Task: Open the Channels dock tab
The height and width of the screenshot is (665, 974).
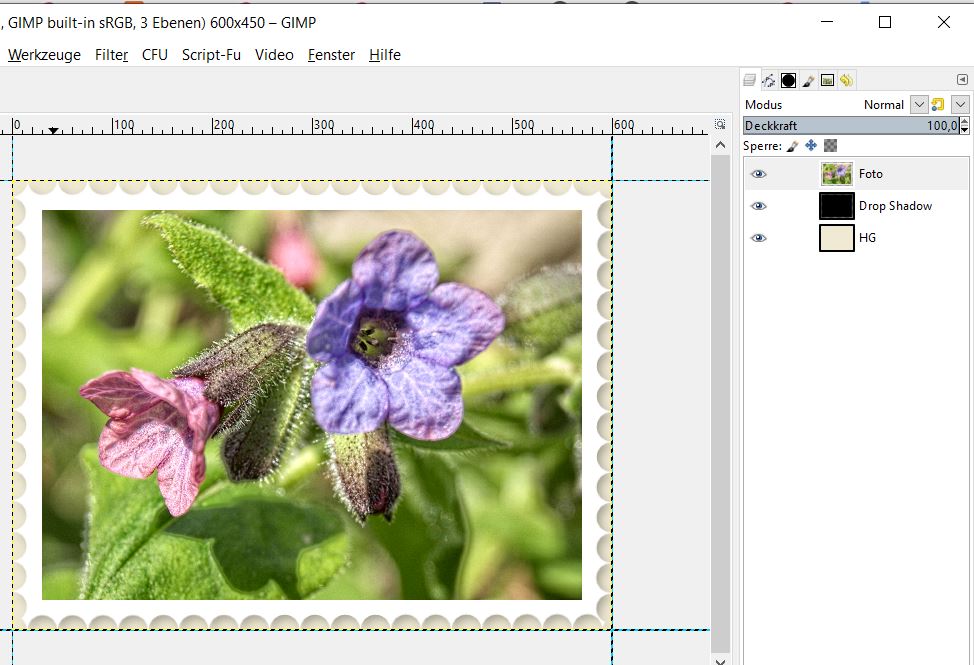Action: [788, 81]
